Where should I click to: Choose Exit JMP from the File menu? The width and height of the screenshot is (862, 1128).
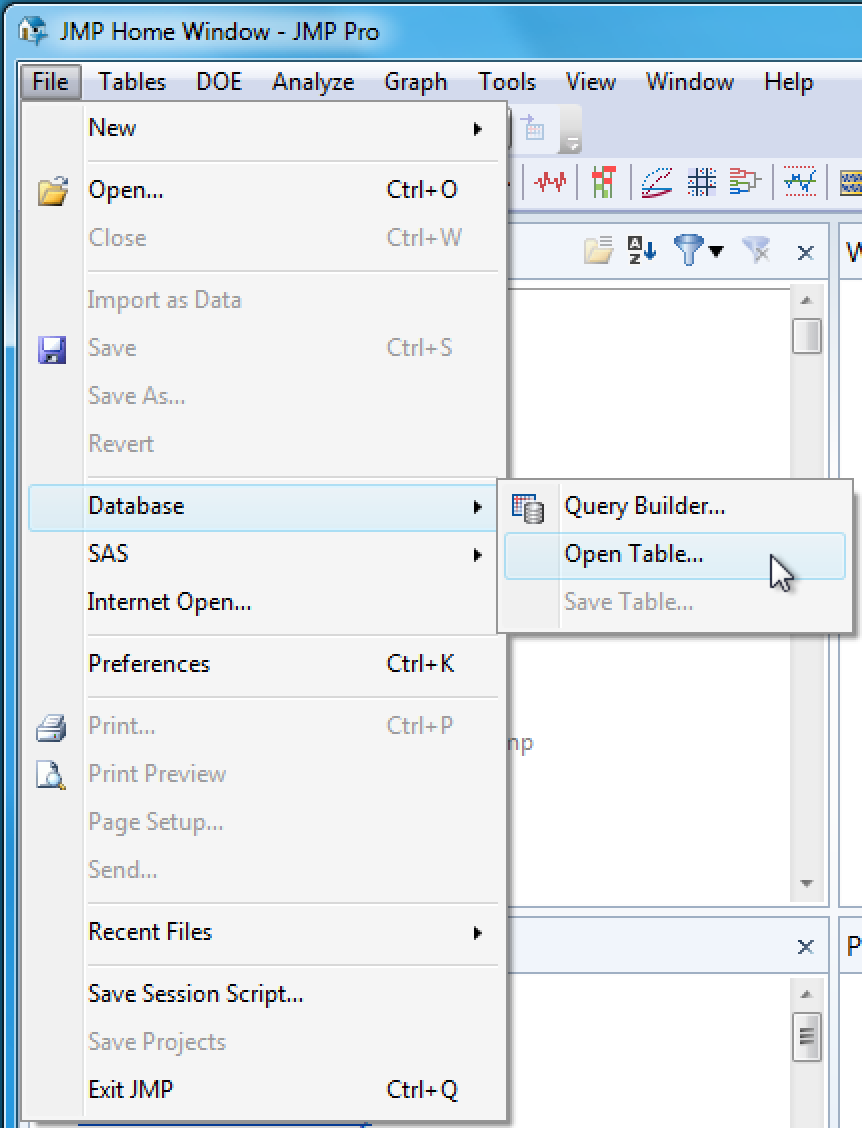(x=131, y=1089)
